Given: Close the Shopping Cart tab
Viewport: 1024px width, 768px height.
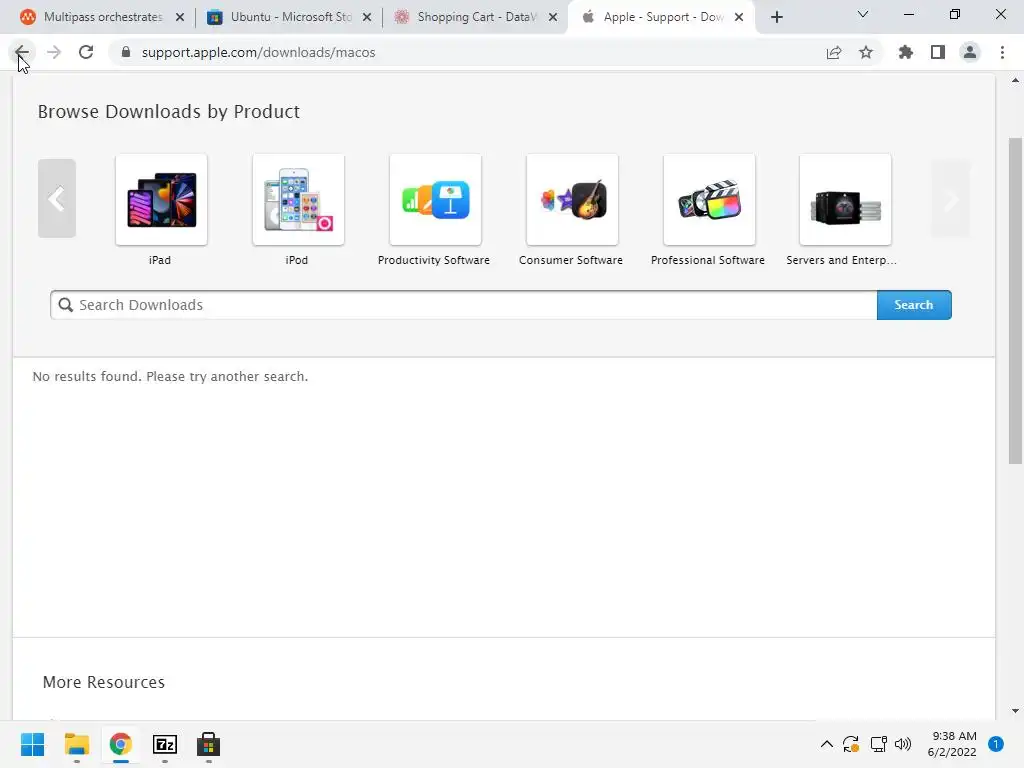Looking at the screenshot, I should point(552,17).
